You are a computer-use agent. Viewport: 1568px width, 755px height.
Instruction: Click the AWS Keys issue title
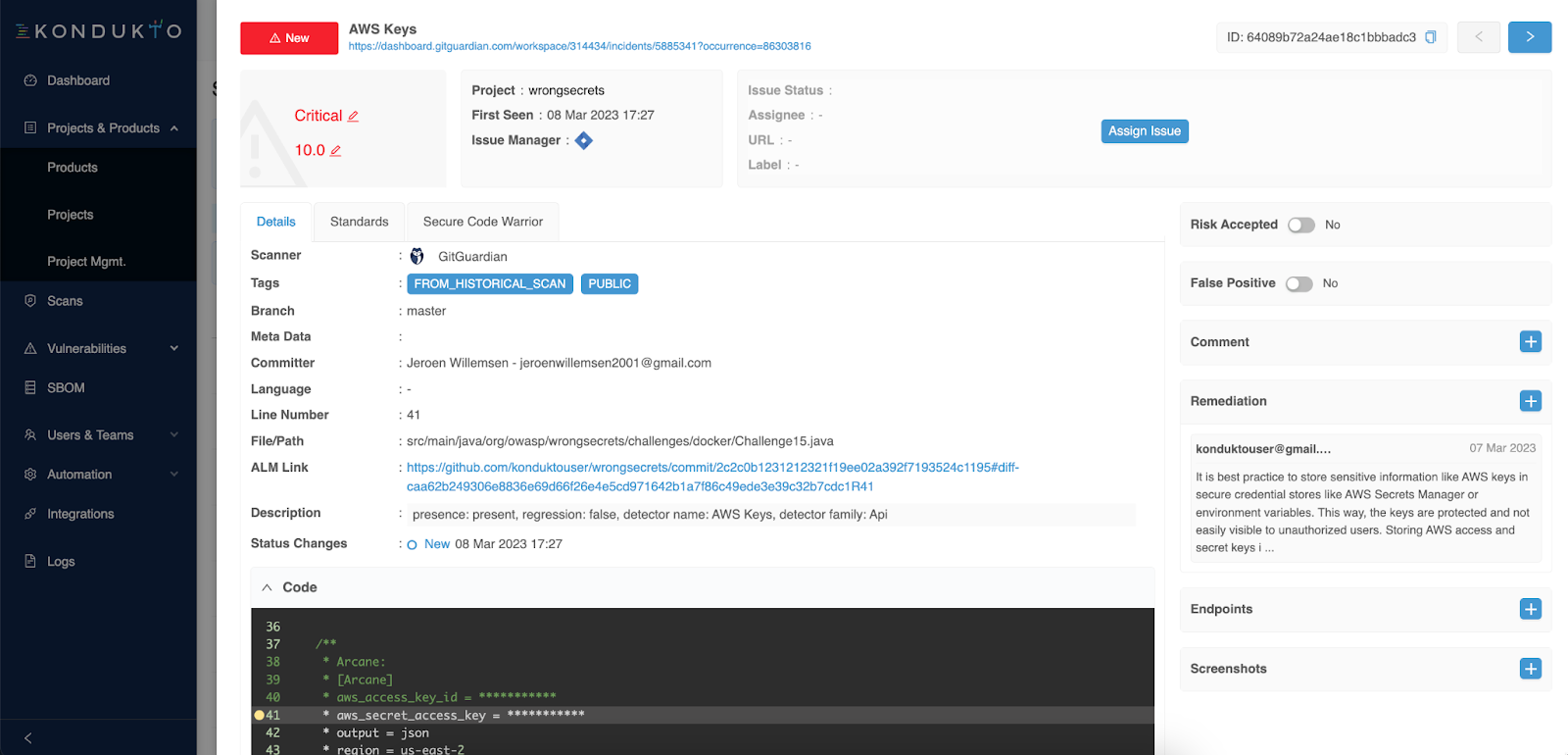pos(383,29)
